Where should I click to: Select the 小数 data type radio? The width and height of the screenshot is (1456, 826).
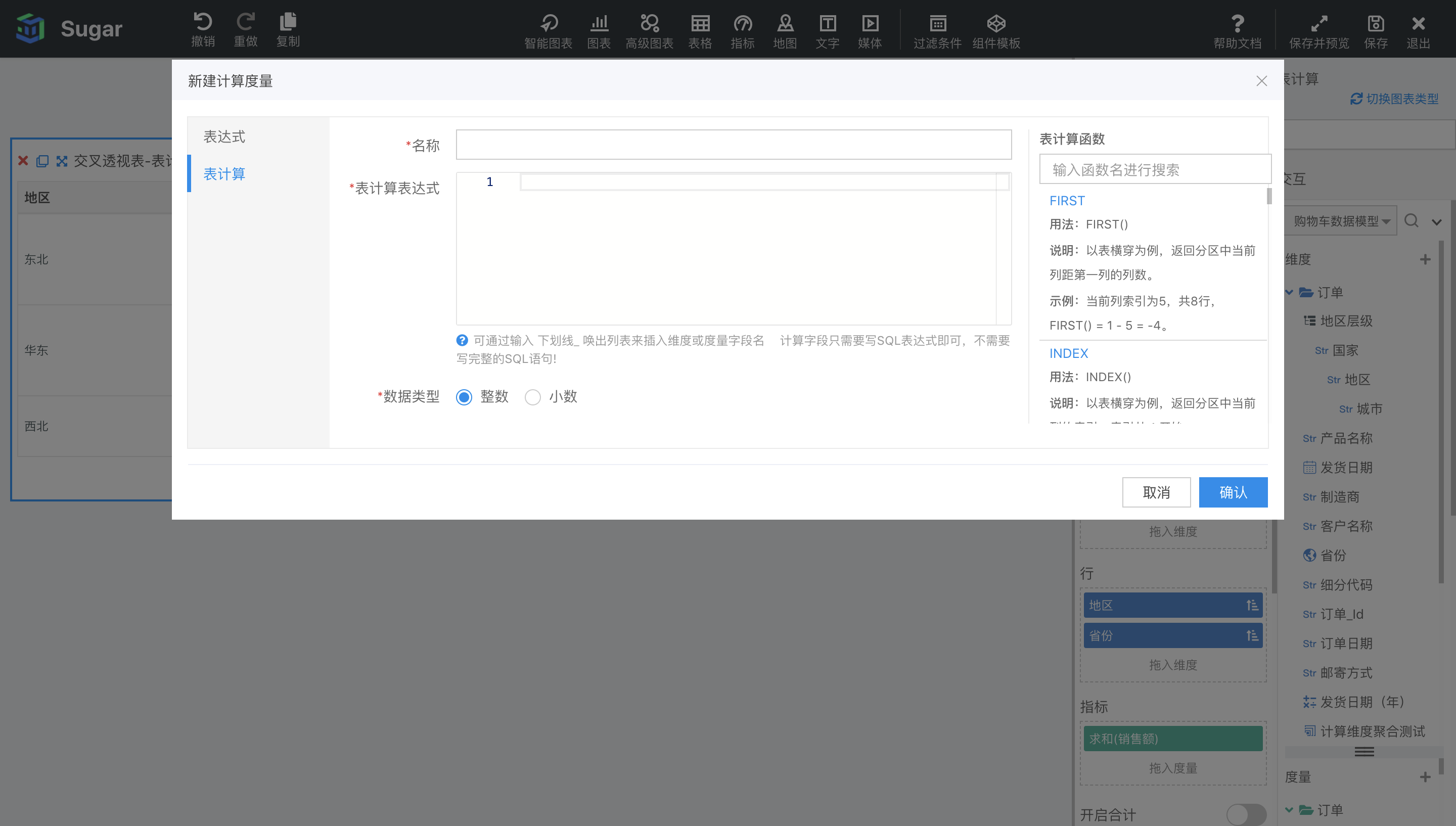click(x=532, y=397)
